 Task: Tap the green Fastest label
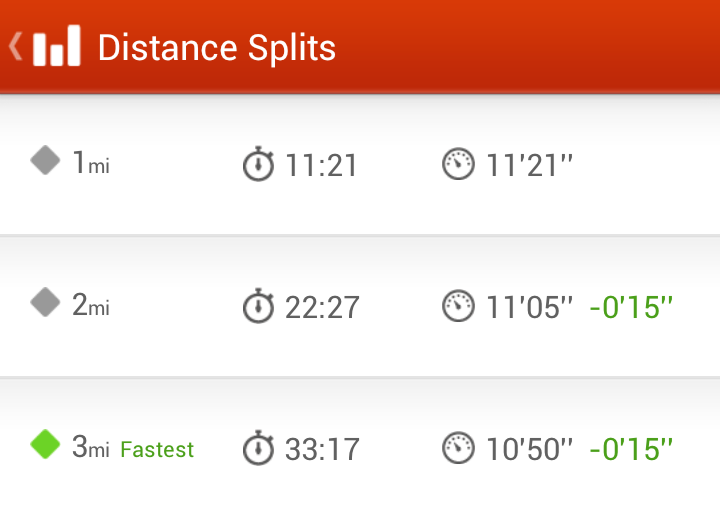[x=157, y=449]
